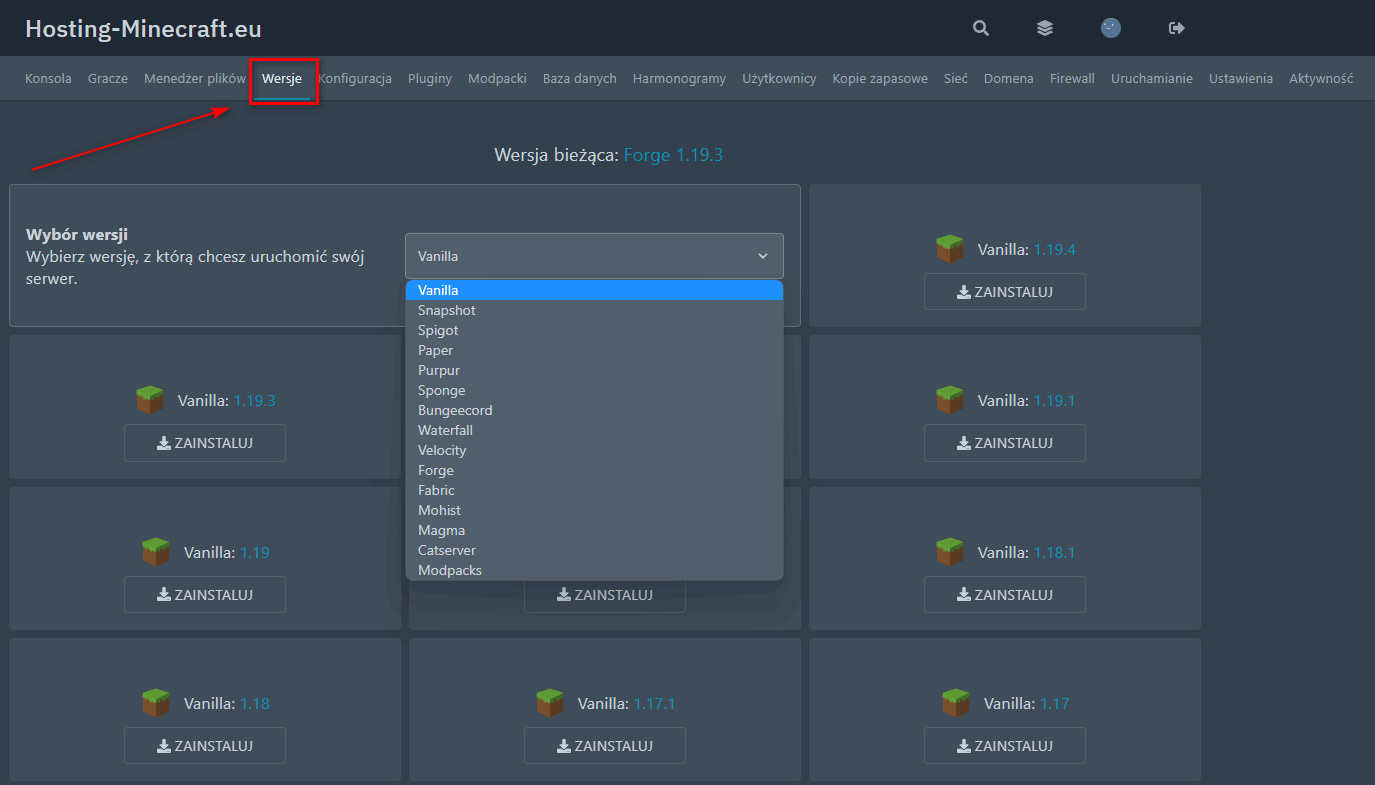Open the Użytkownicy tab
The width and height of the screenshot is (1375, 785).
pos(779,78)
